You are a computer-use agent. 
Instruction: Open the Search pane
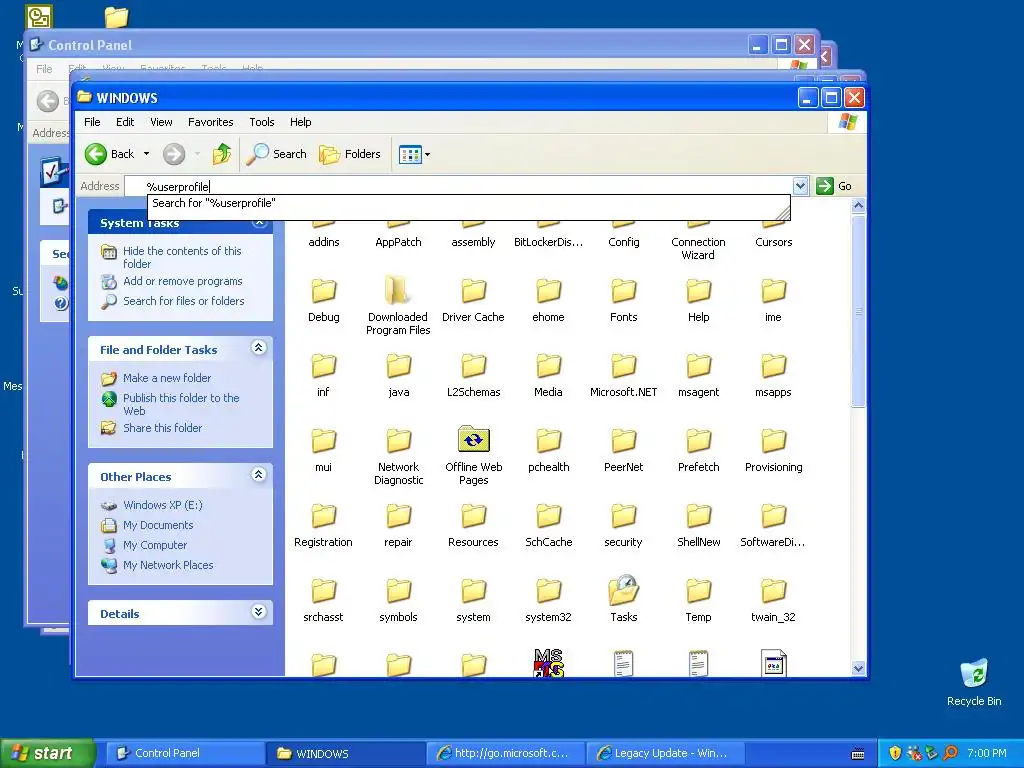tap(277, 154)
